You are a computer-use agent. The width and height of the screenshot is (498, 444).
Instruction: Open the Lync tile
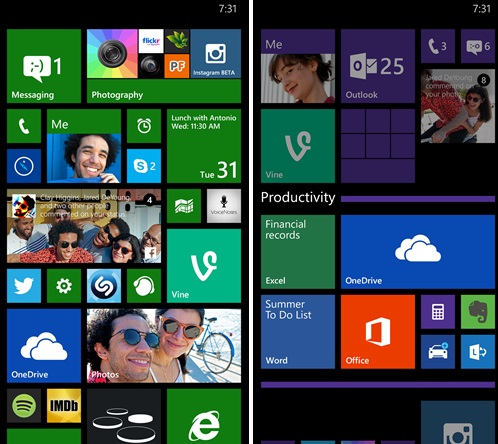(478, 352)
